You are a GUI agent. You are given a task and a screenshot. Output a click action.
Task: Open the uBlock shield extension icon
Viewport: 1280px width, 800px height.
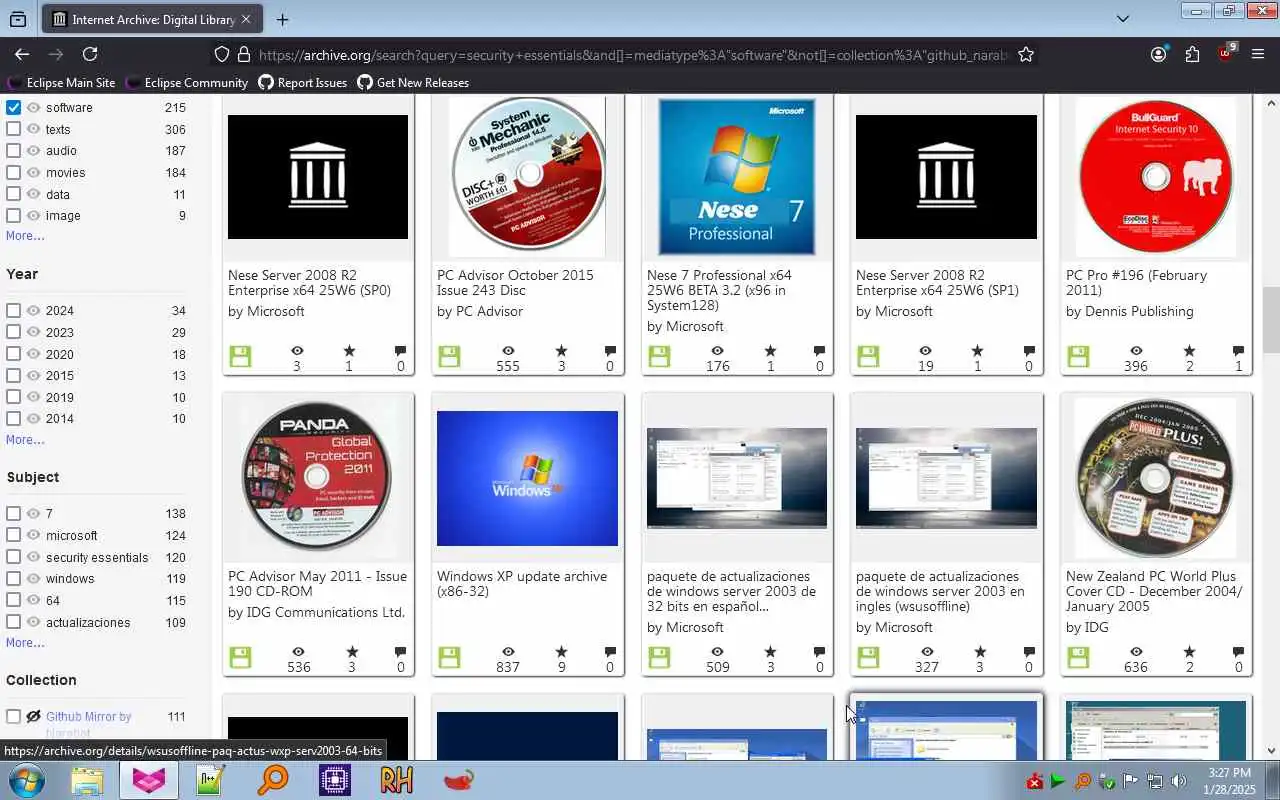click(1226, 54)
